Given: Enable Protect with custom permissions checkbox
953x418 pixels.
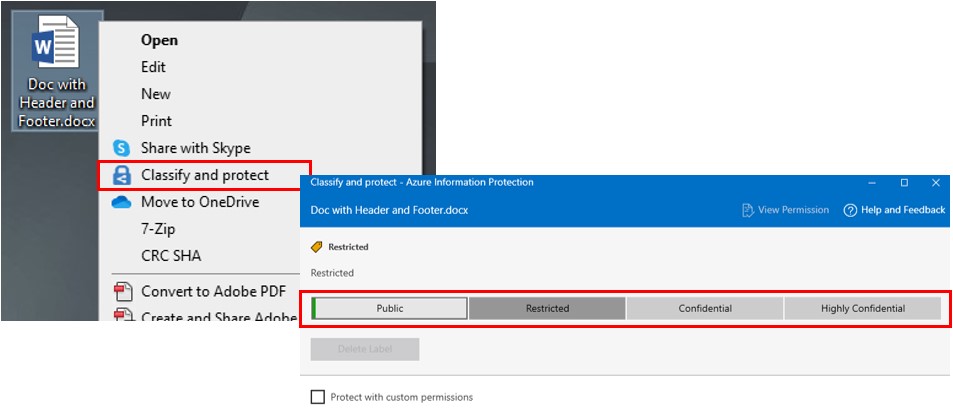Looking at the screenshot, I should 318,397.
